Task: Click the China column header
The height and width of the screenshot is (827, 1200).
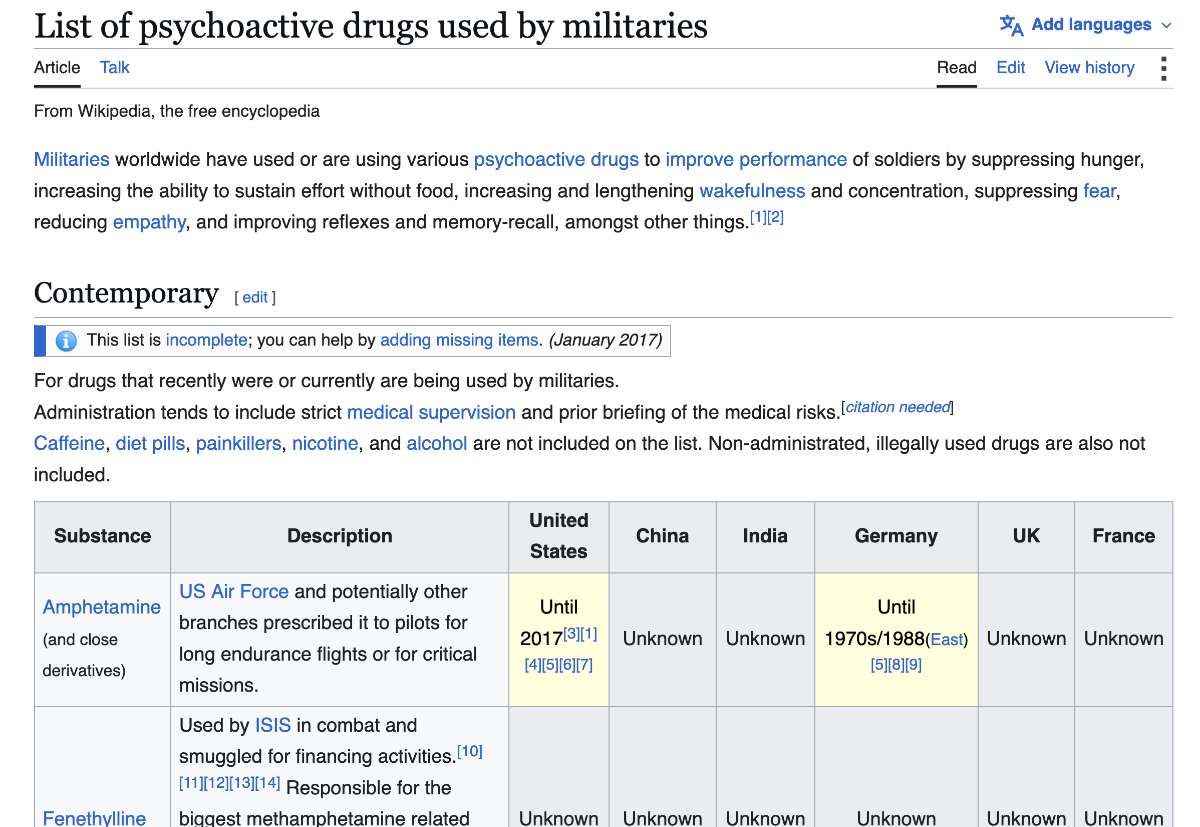Action: point(662,536)
